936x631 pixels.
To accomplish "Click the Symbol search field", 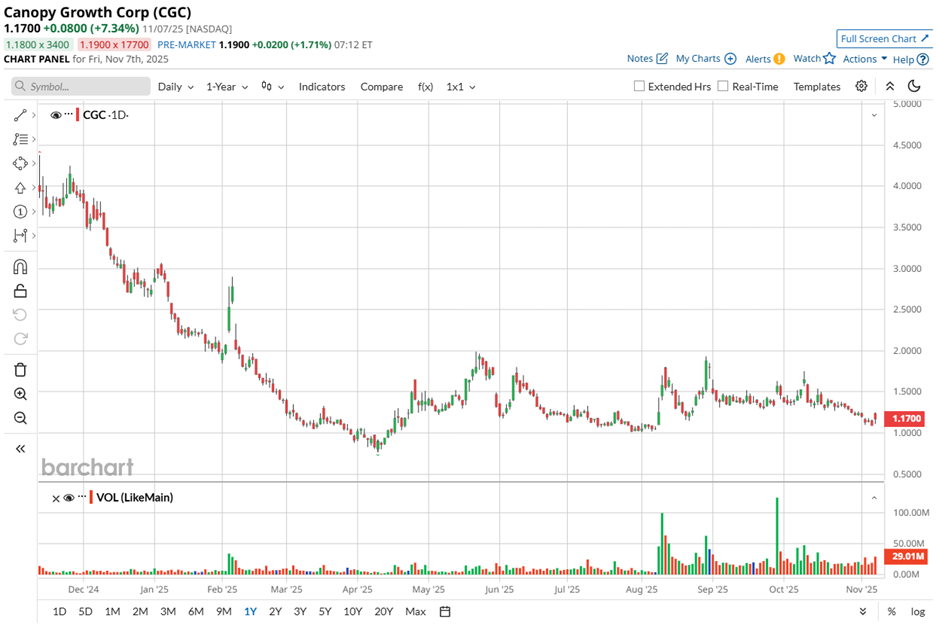I will click(x=81, y=86).
